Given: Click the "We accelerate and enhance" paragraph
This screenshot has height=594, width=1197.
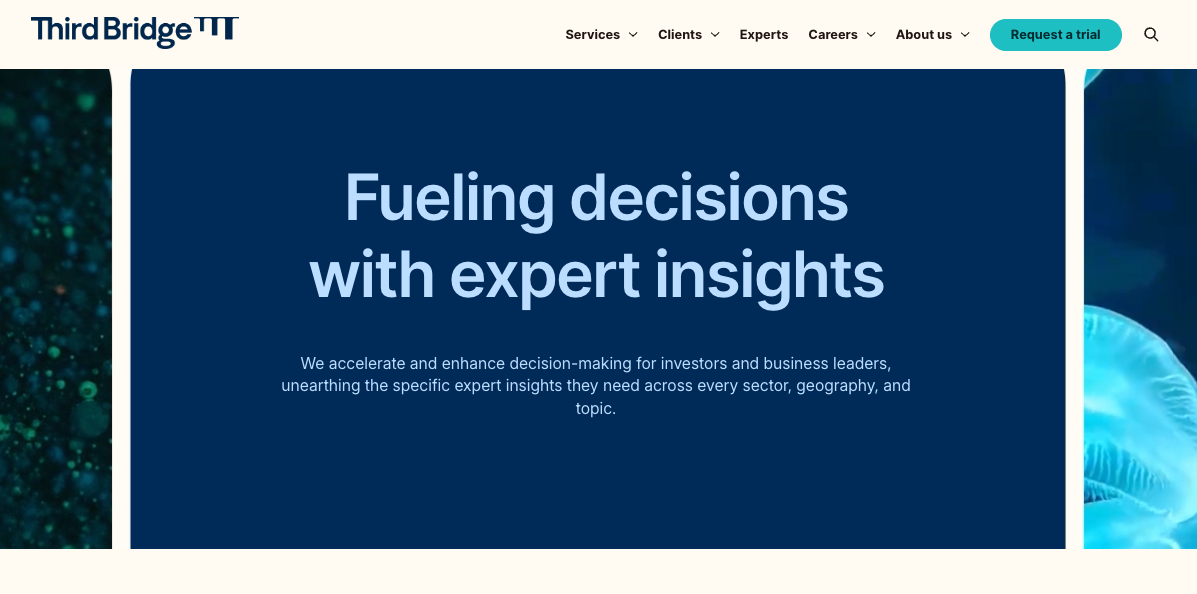Looking at the screenshot, I should [x=596, y=385].
